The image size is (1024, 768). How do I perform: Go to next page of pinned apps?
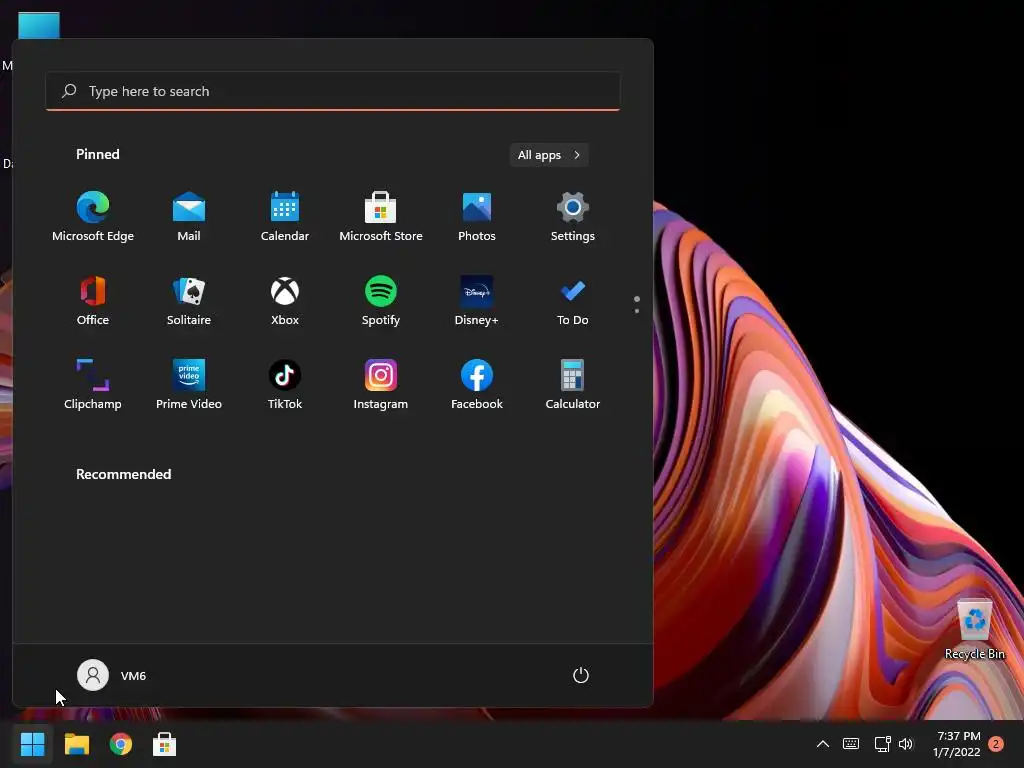(x=637, y=310)
